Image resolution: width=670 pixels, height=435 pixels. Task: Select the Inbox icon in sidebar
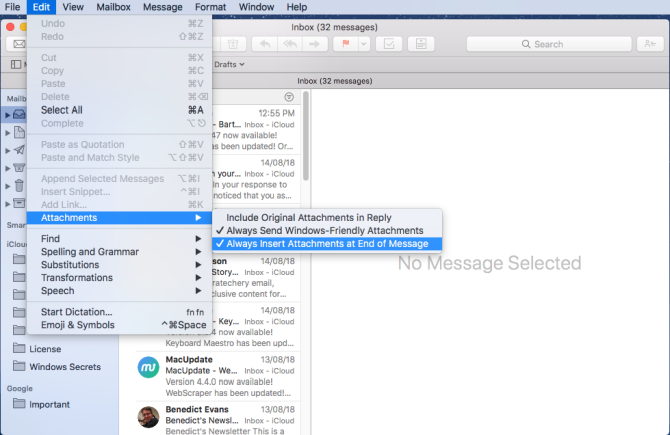(x=19, y=115)
